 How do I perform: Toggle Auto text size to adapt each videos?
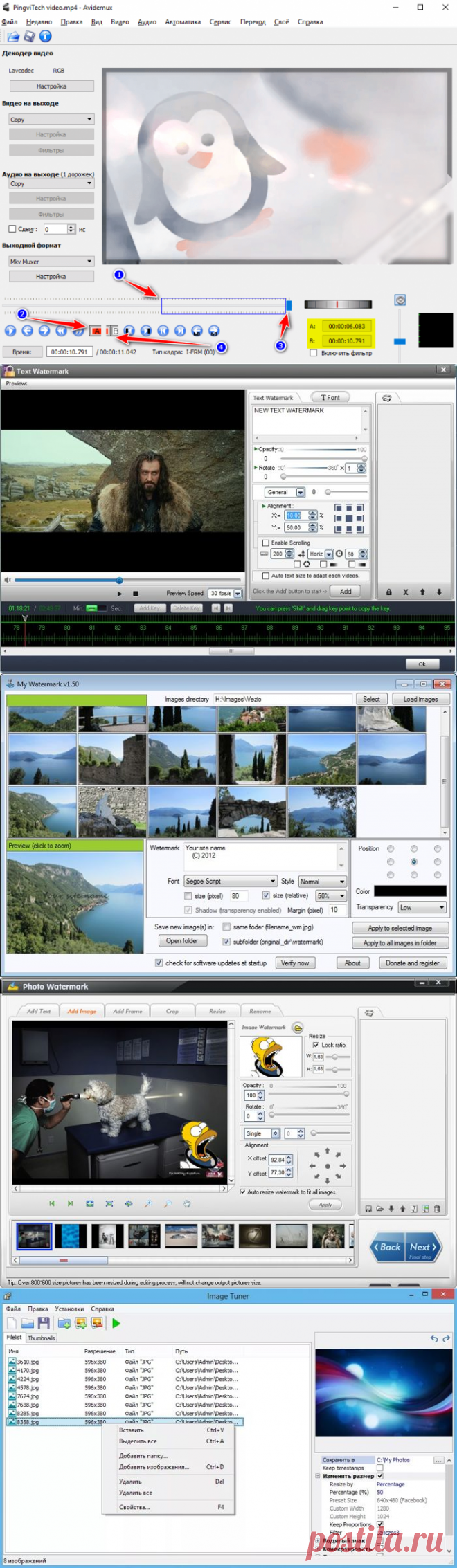tap(266, 576)
